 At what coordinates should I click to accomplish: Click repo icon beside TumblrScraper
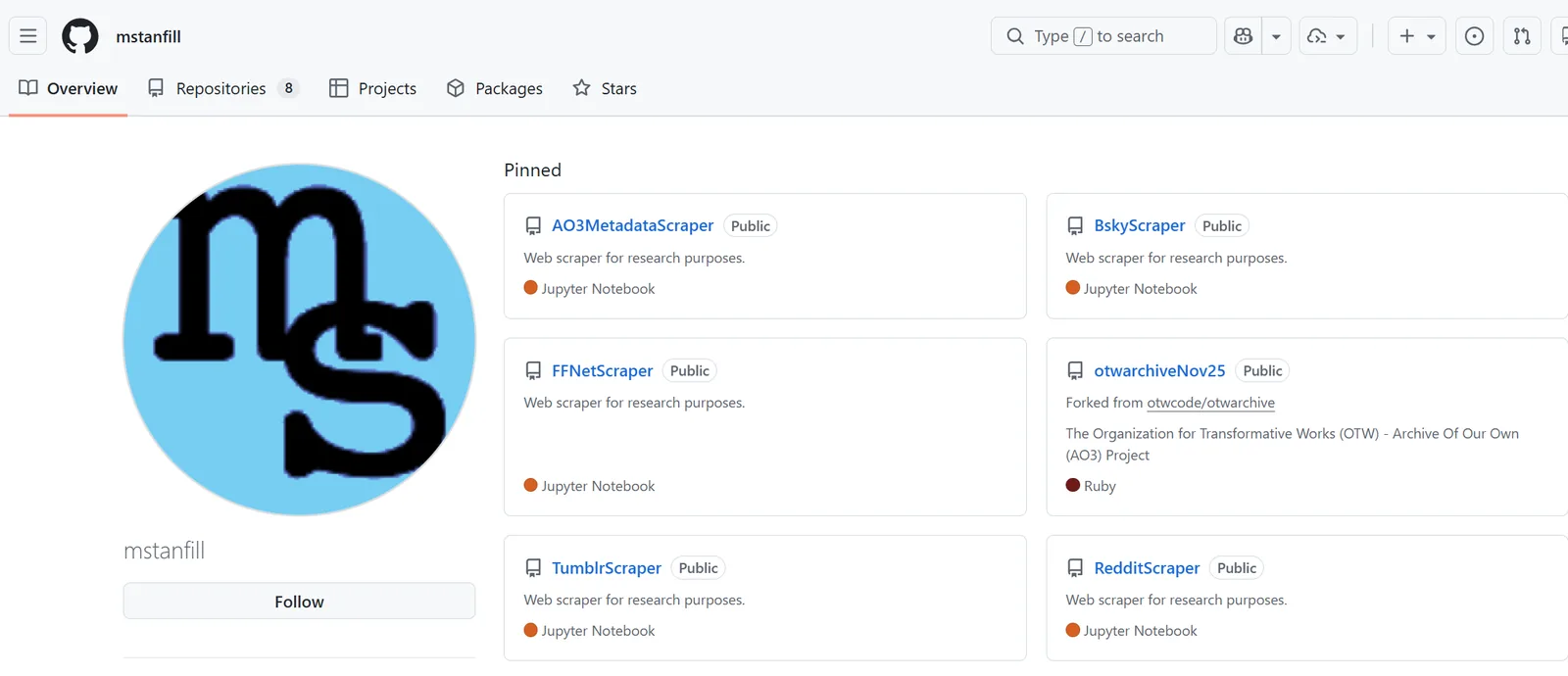pyautogui.click(x=533, y=568)
